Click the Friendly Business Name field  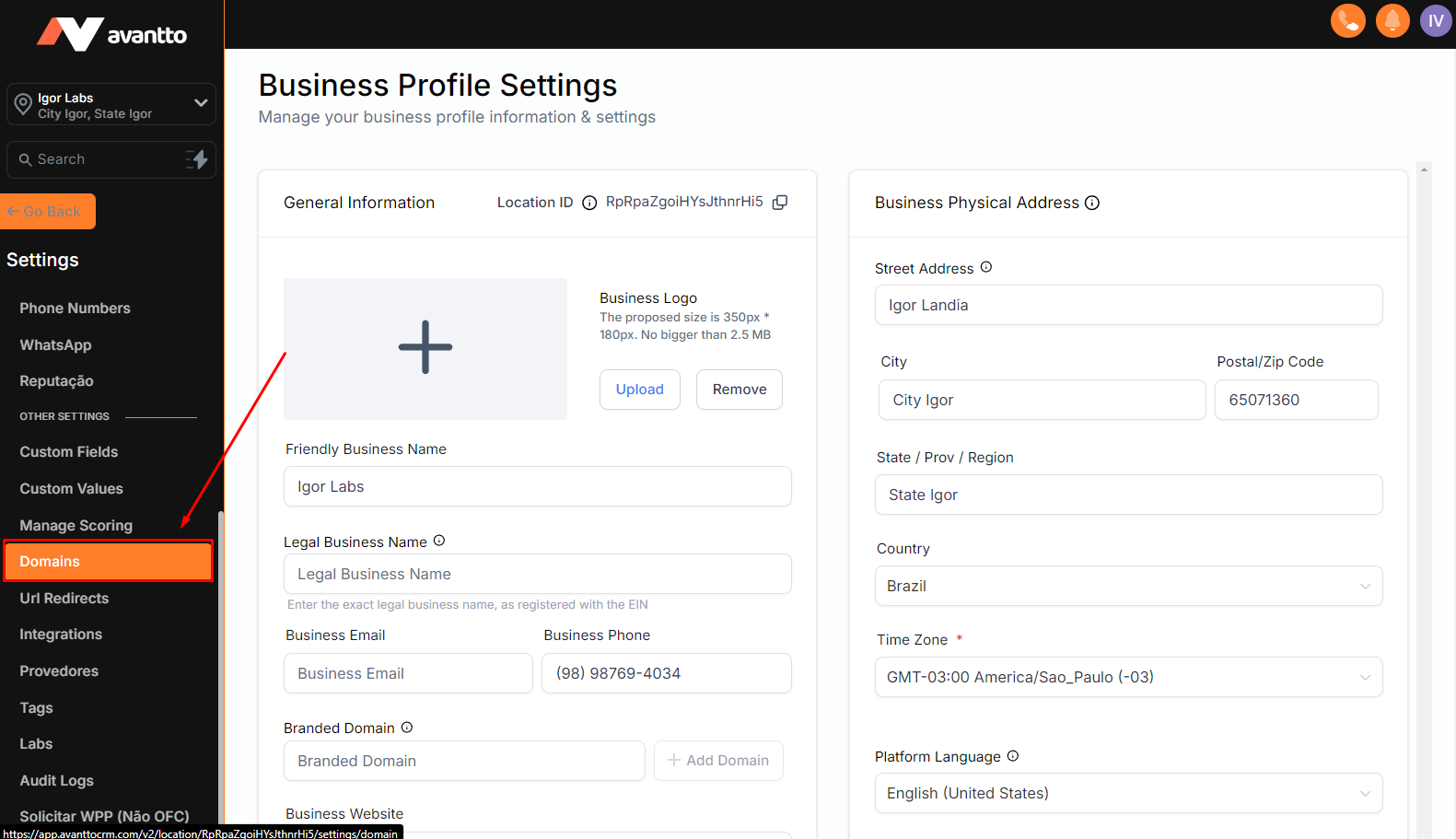click(x=537, y=486)
